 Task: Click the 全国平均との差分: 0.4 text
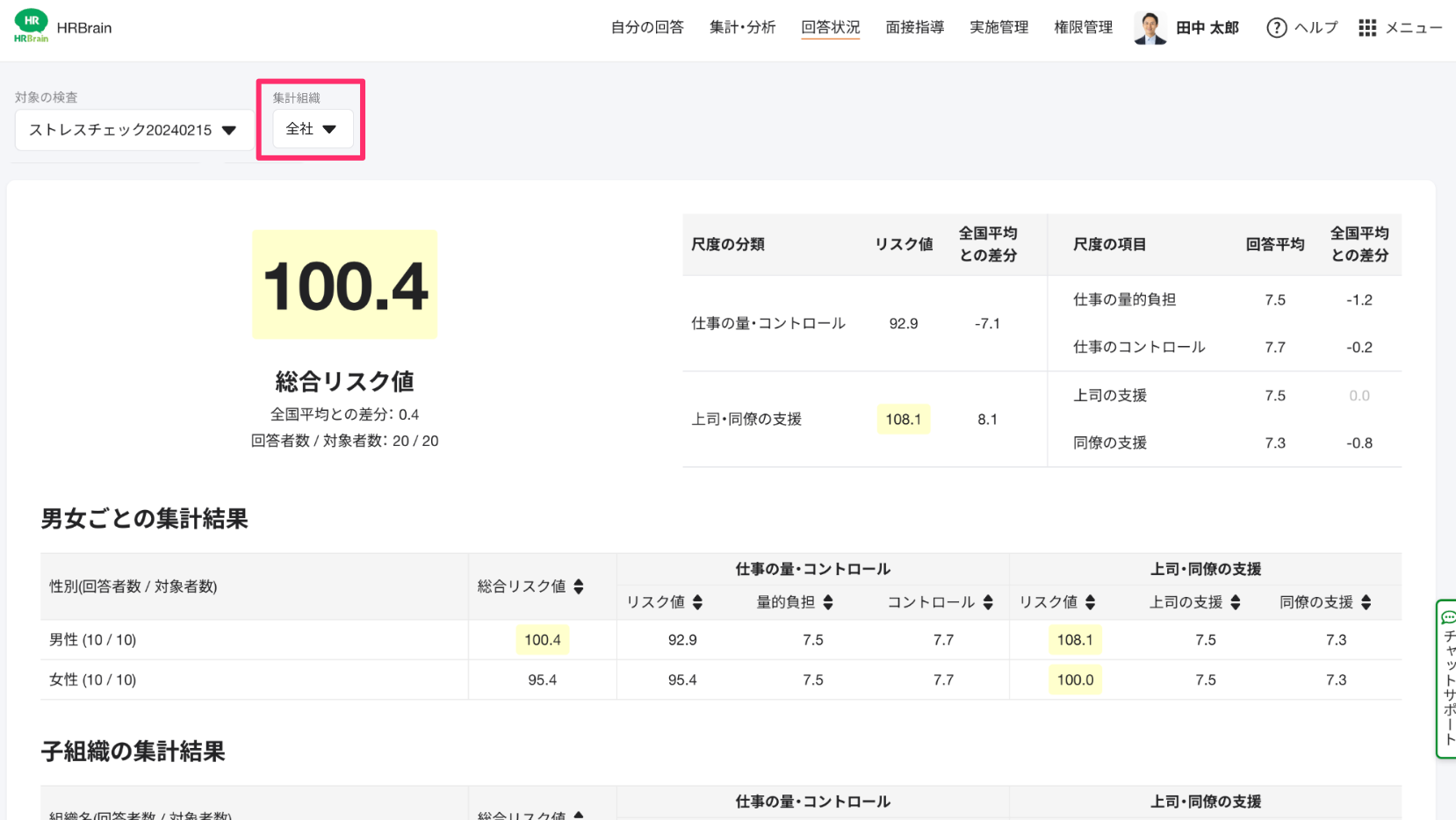[345, 414]
